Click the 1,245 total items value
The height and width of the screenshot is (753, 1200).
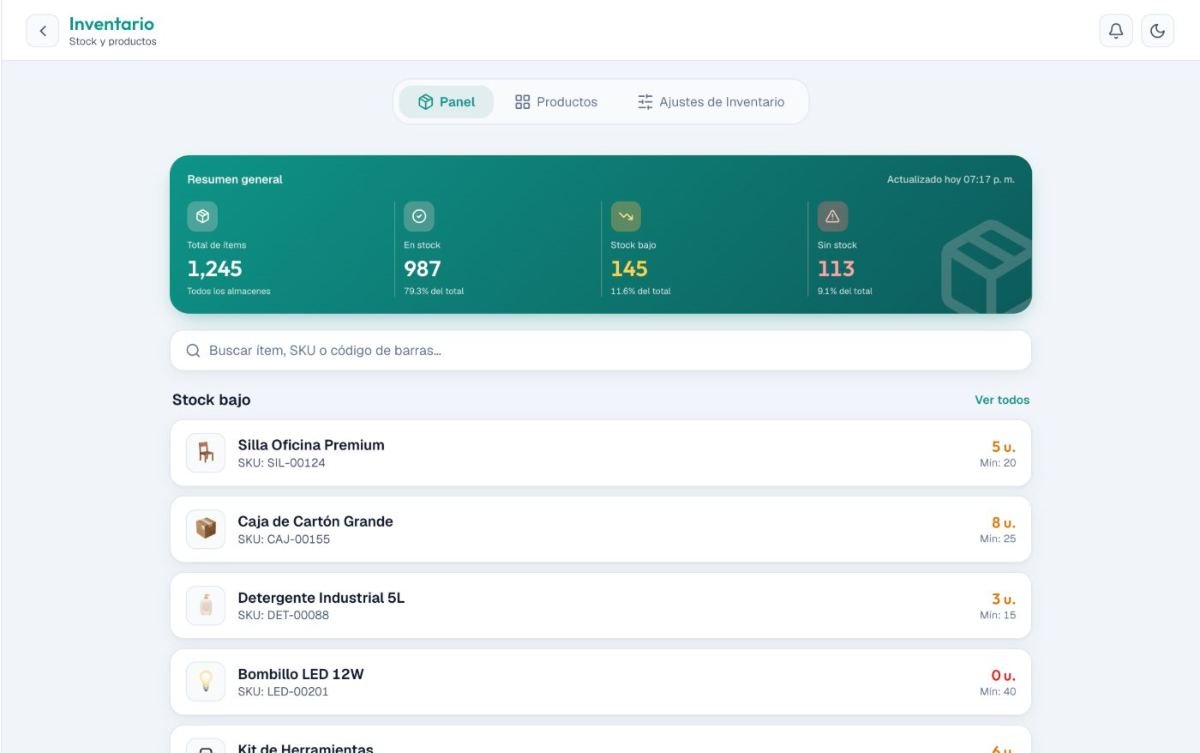tap(215, 269)
